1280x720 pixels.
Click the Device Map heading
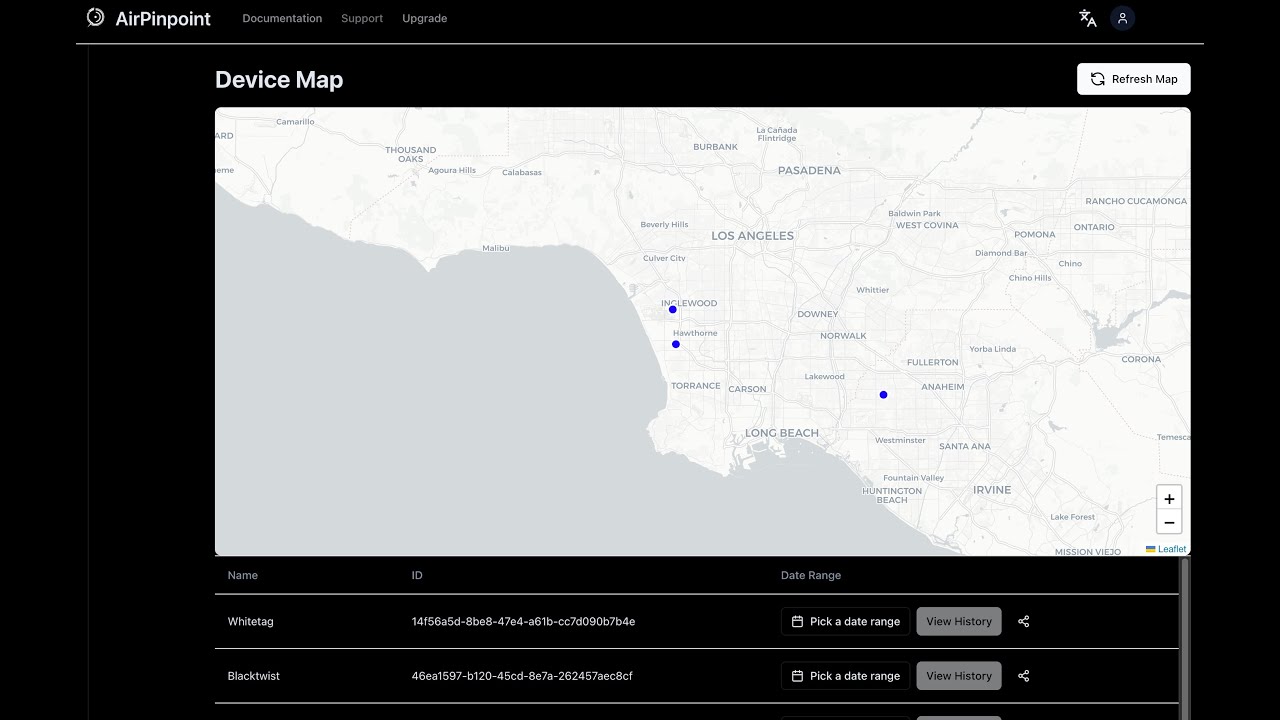point(279,80)
